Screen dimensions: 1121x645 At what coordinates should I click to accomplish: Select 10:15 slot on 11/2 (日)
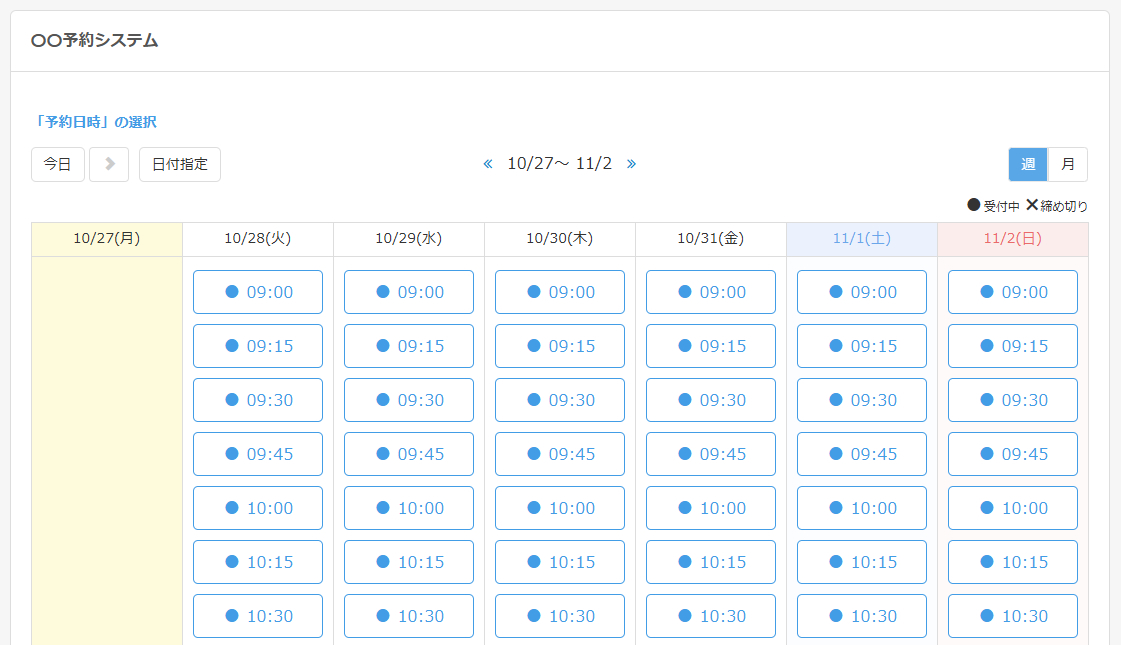(x=1013, y=562)
